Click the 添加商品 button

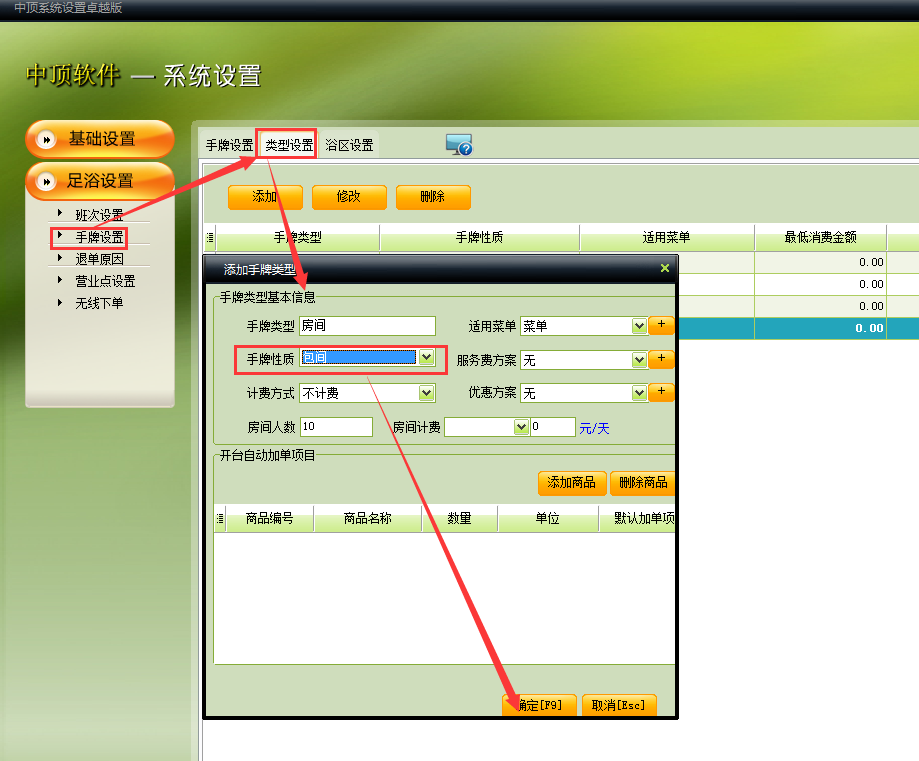point(571,483)
